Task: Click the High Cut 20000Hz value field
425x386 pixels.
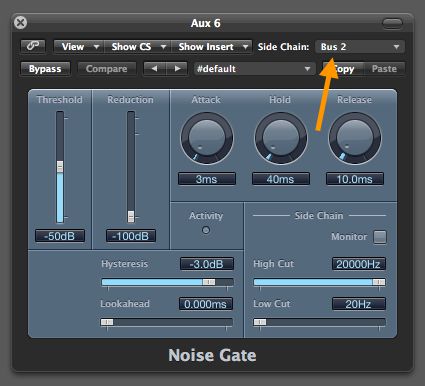Action: tap(359, 264)
